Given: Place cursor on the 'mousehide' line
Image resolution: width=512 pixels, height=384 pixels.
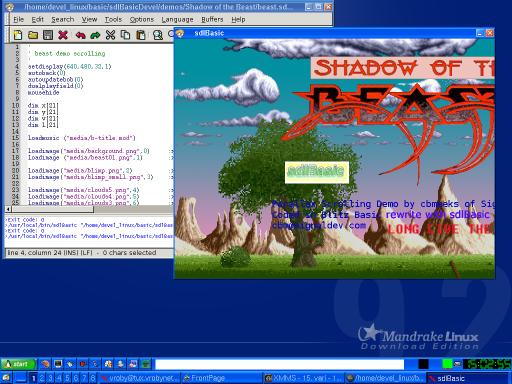Looking at the screenshot, I should (x=43, y=92).
